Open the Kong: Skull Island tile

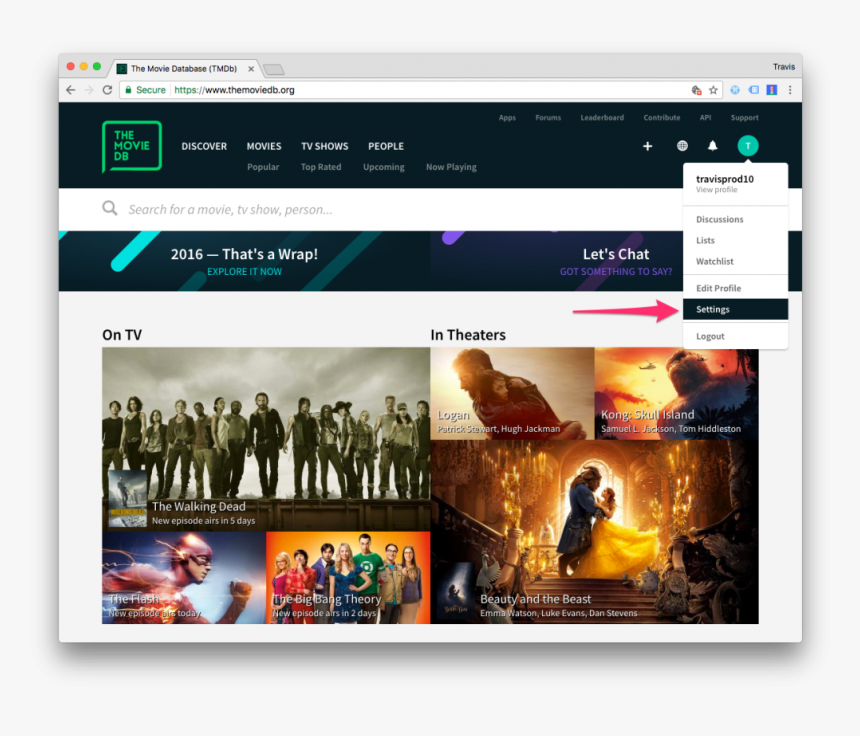(677, 393)
